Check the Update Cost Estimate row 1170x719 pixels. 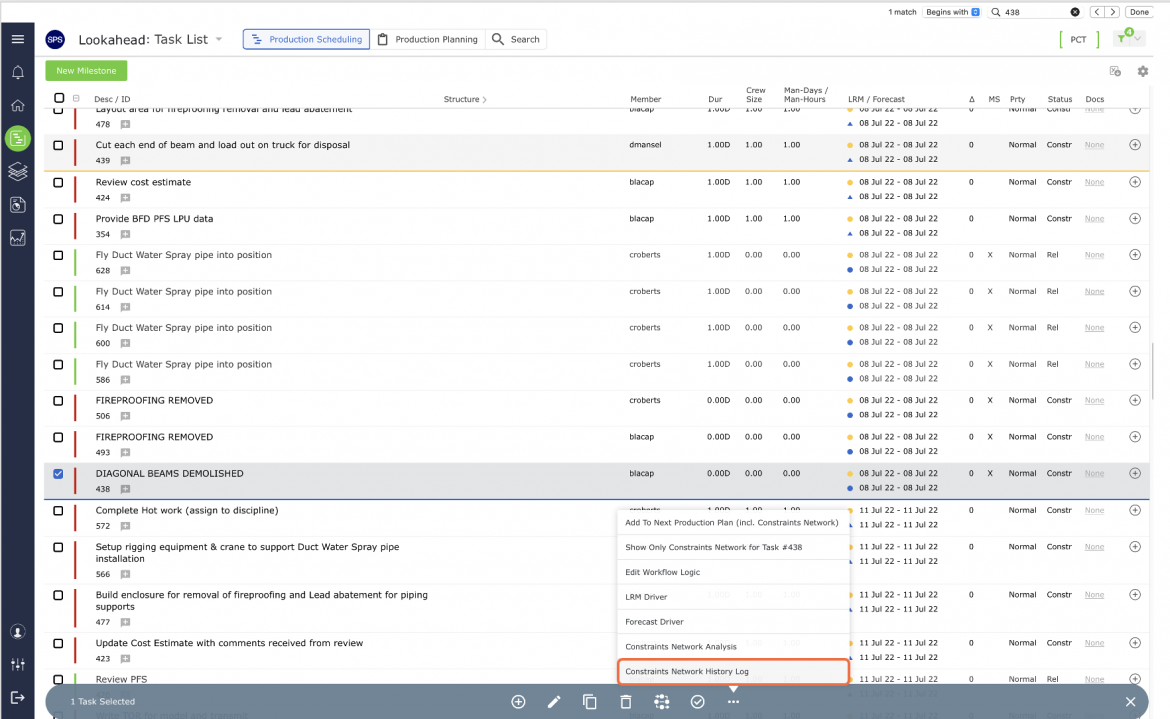click(x=58, y=643)
